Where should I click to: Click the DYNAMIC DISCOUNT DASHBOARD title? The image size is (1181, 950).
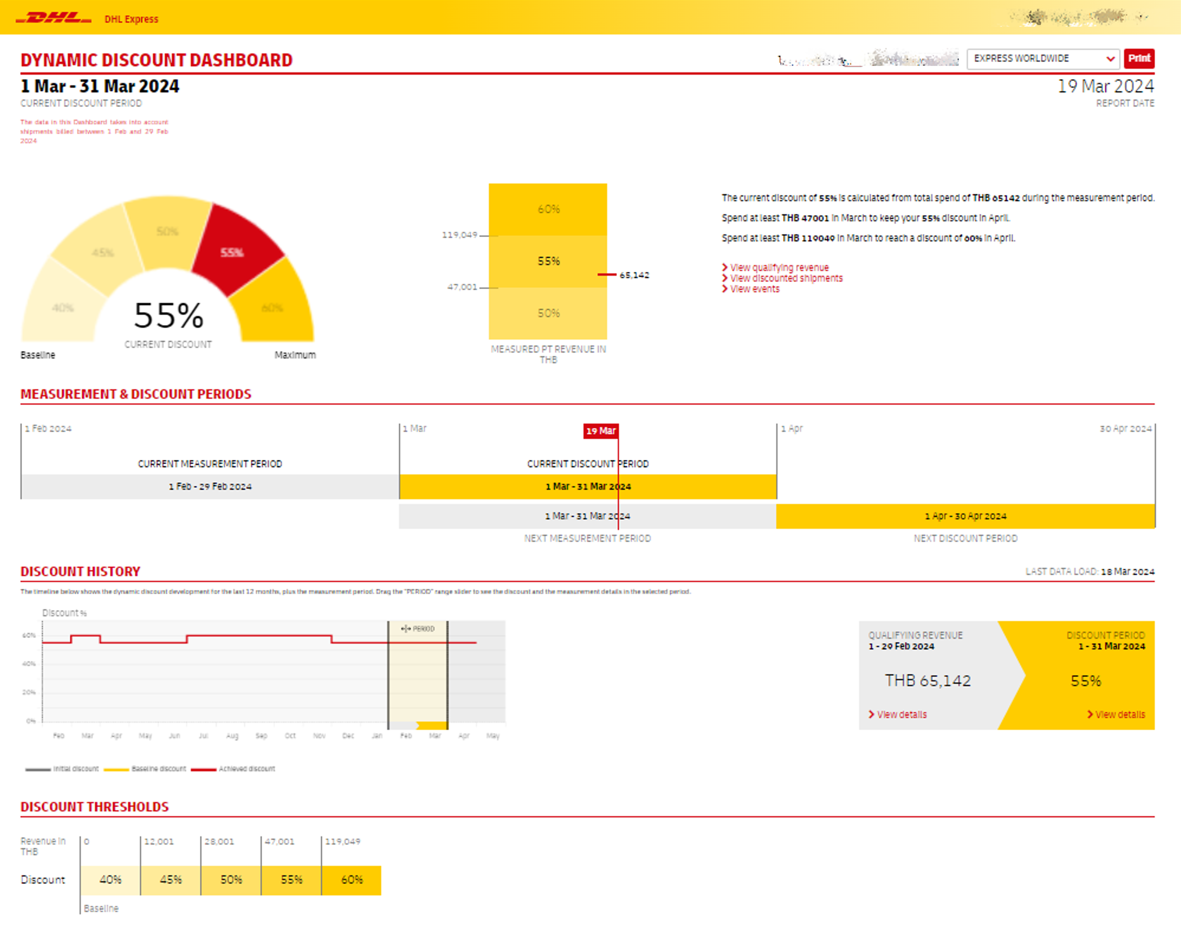coord(157,60)
